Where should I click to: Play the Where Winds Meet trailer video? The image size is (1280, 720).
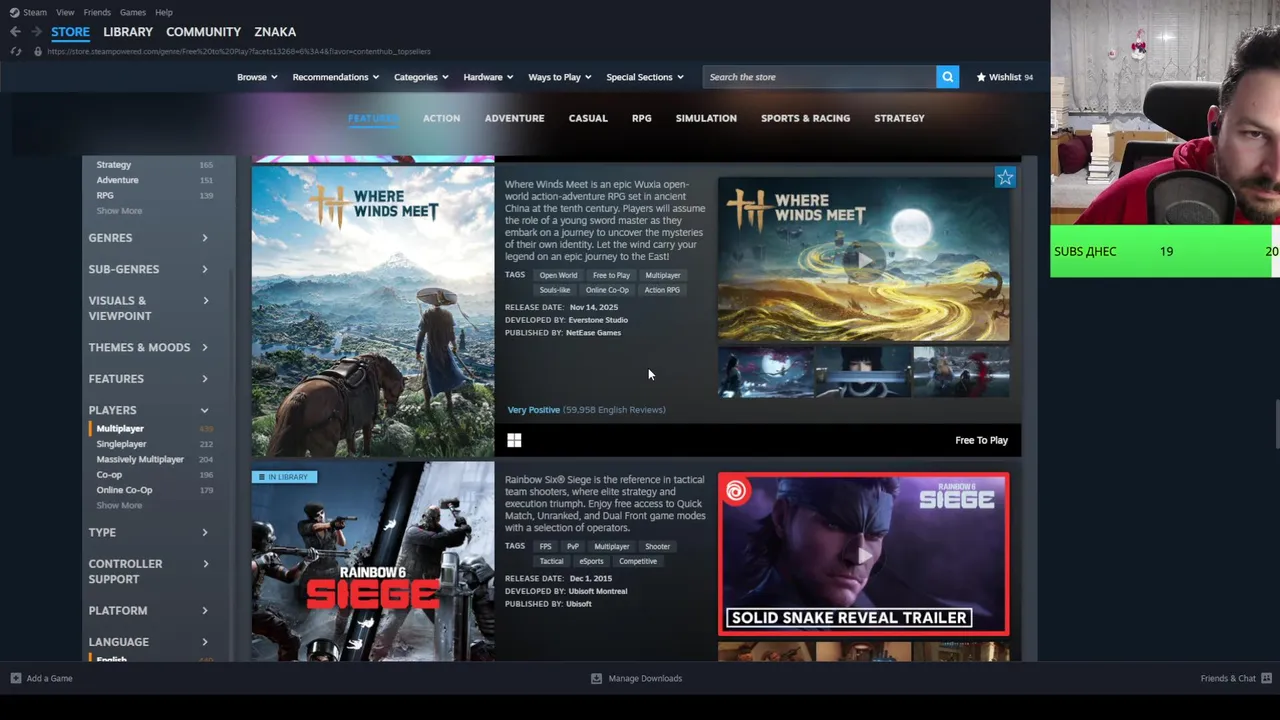pyautogui.click(x=863, y=260)
